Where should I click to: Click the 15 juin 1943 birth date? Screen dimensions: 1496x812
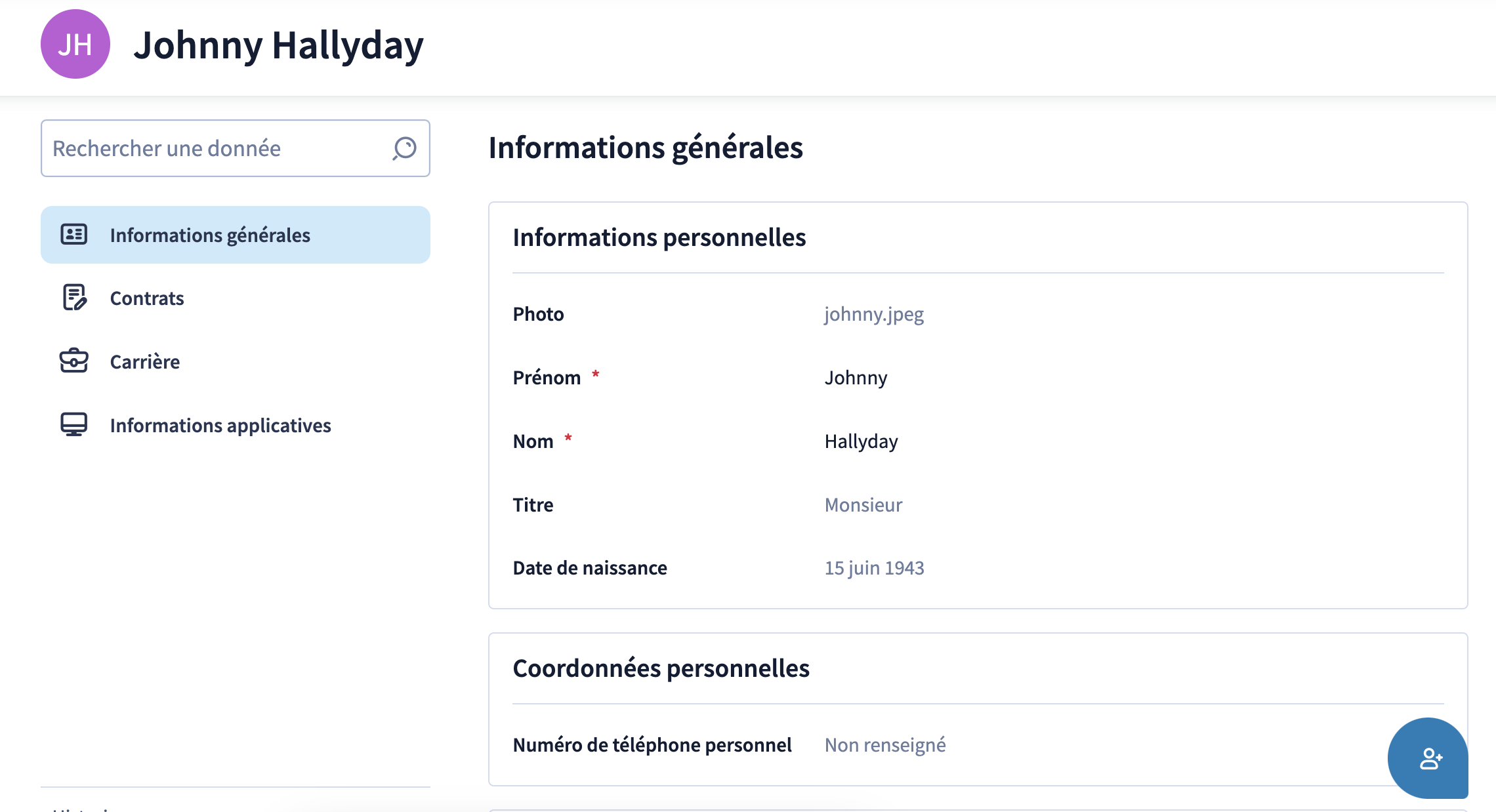click(x=874, y=568)
